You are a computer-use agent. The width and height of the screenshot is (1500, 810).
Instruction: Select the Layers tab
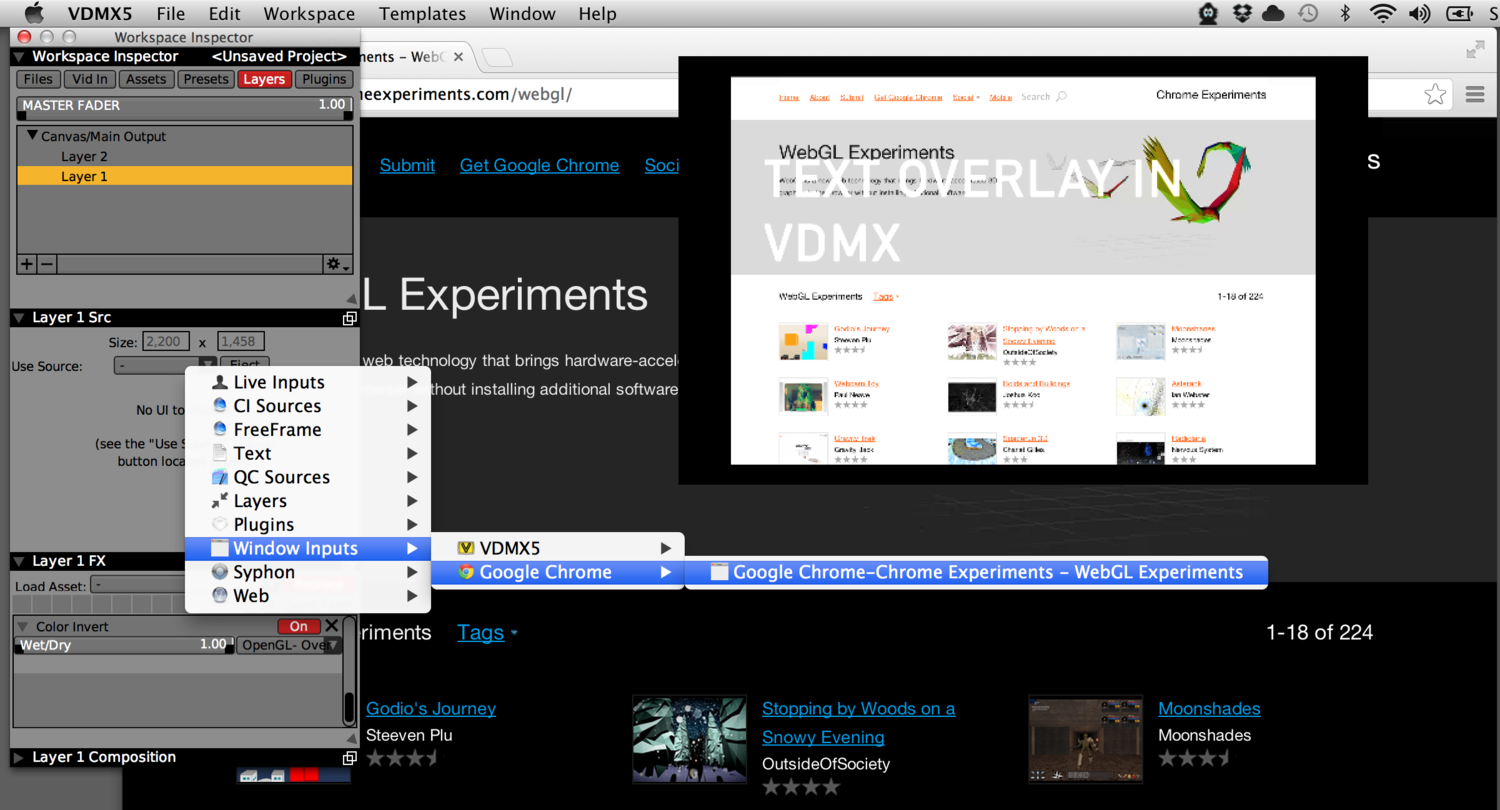point(264,79)
